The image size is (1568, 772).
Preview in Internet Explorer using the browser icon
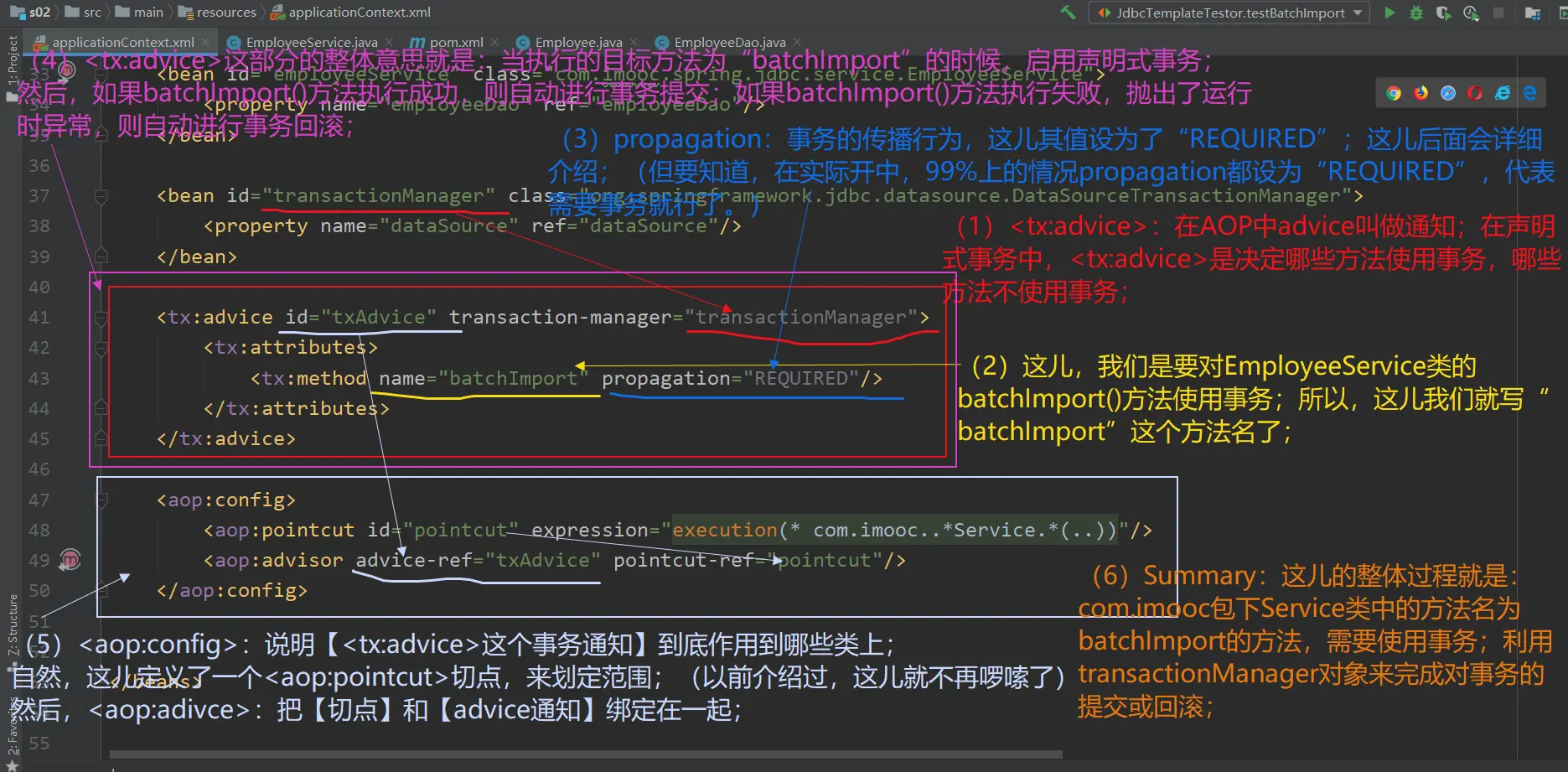coord(1503,93)
